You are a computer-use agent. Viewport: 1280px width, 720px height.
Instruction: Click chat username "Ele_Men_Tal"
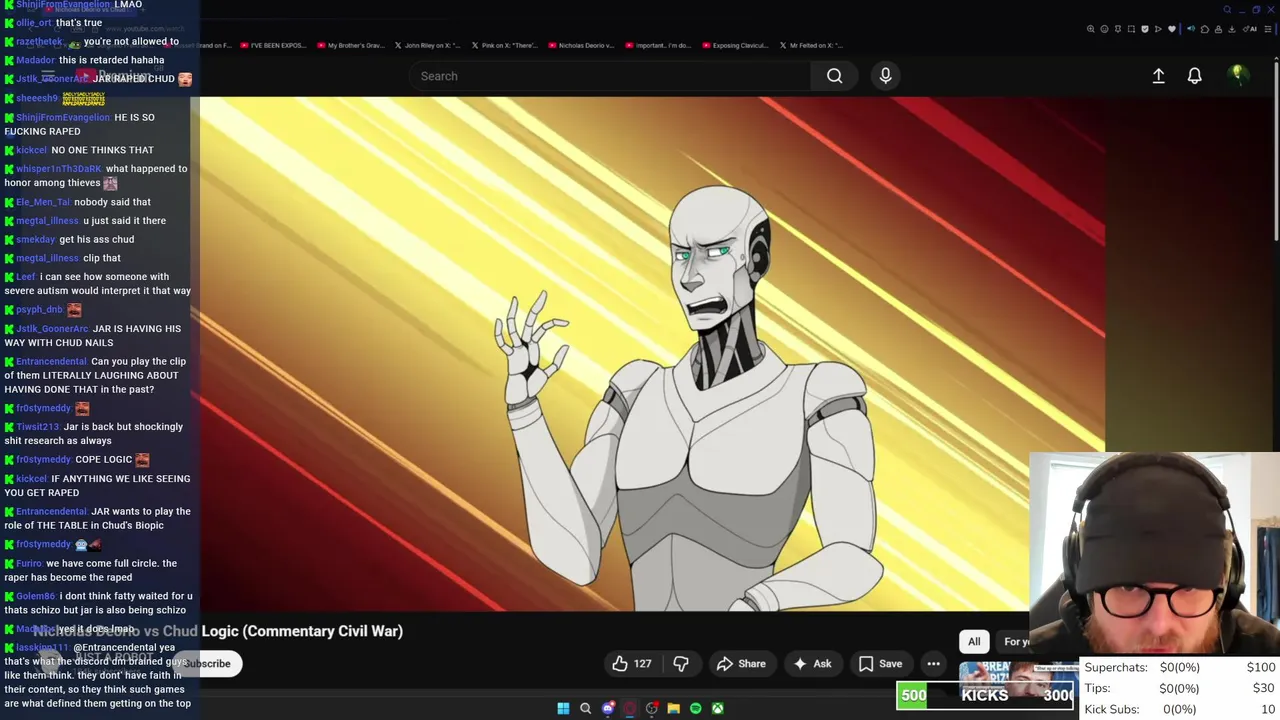tap(43, 202)
